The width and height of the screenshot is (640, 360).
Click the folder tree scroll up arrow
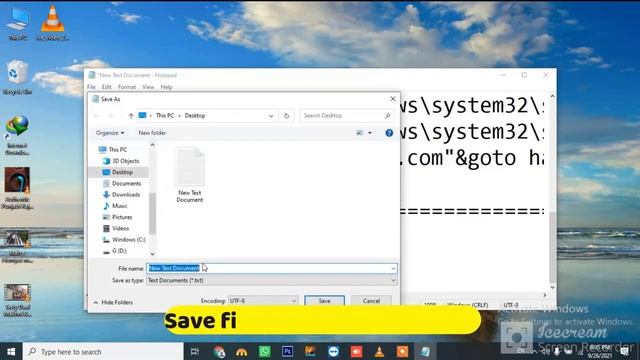click(153, 145)
